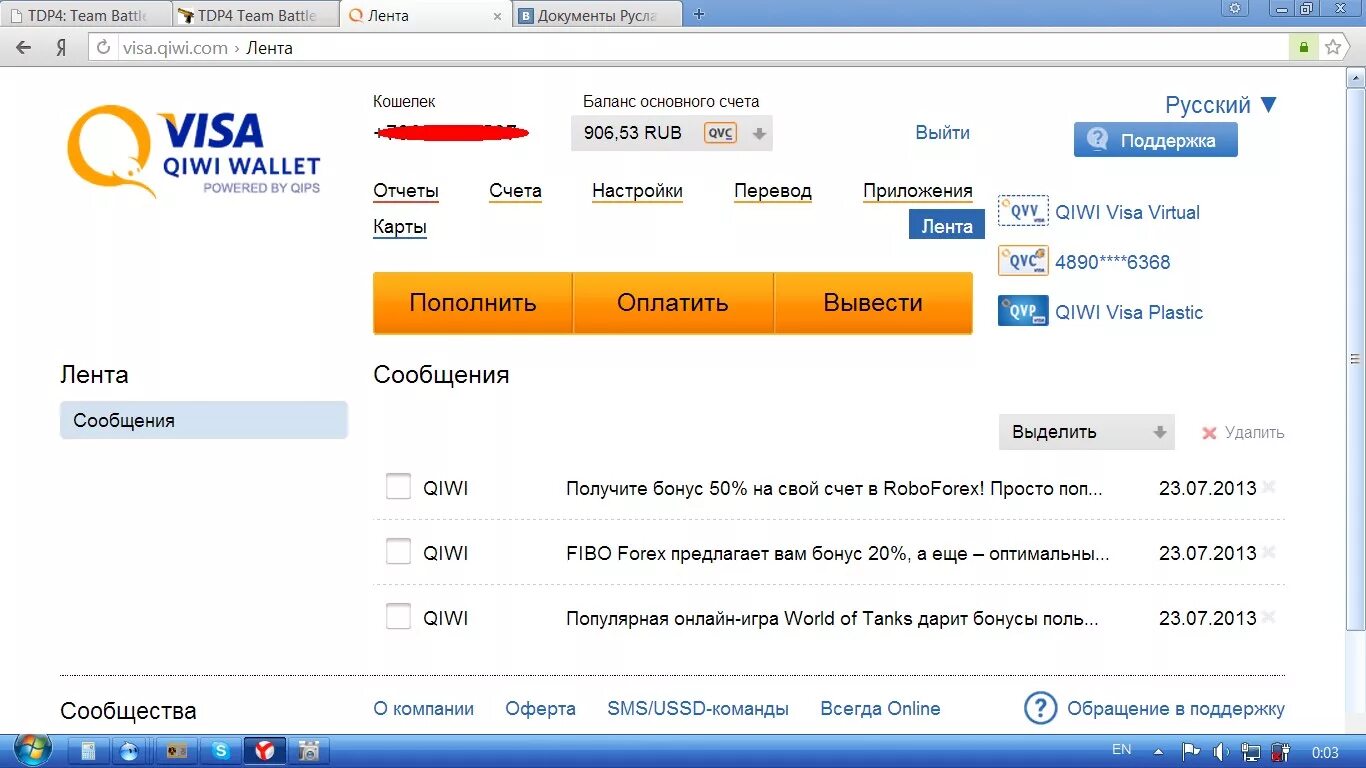This screenshot has width=1366, height=768.
Task: Open the 4890****6368 card link
Action: (x=1112, y=262)
